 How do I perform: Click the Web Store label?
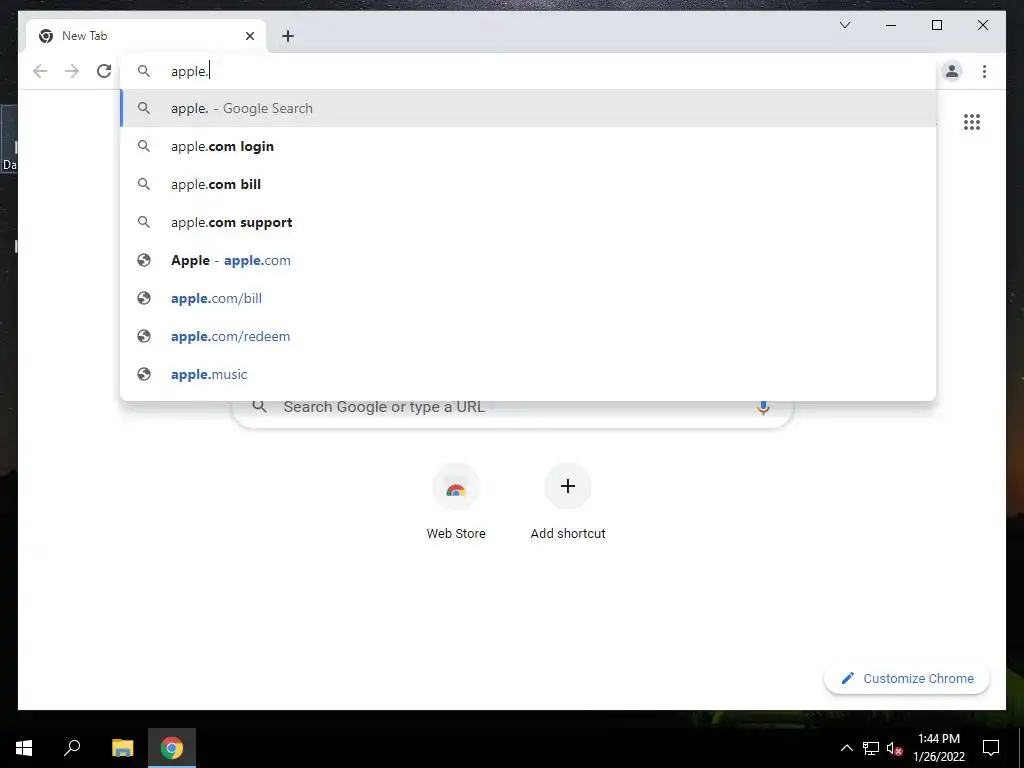click(456, 534)
